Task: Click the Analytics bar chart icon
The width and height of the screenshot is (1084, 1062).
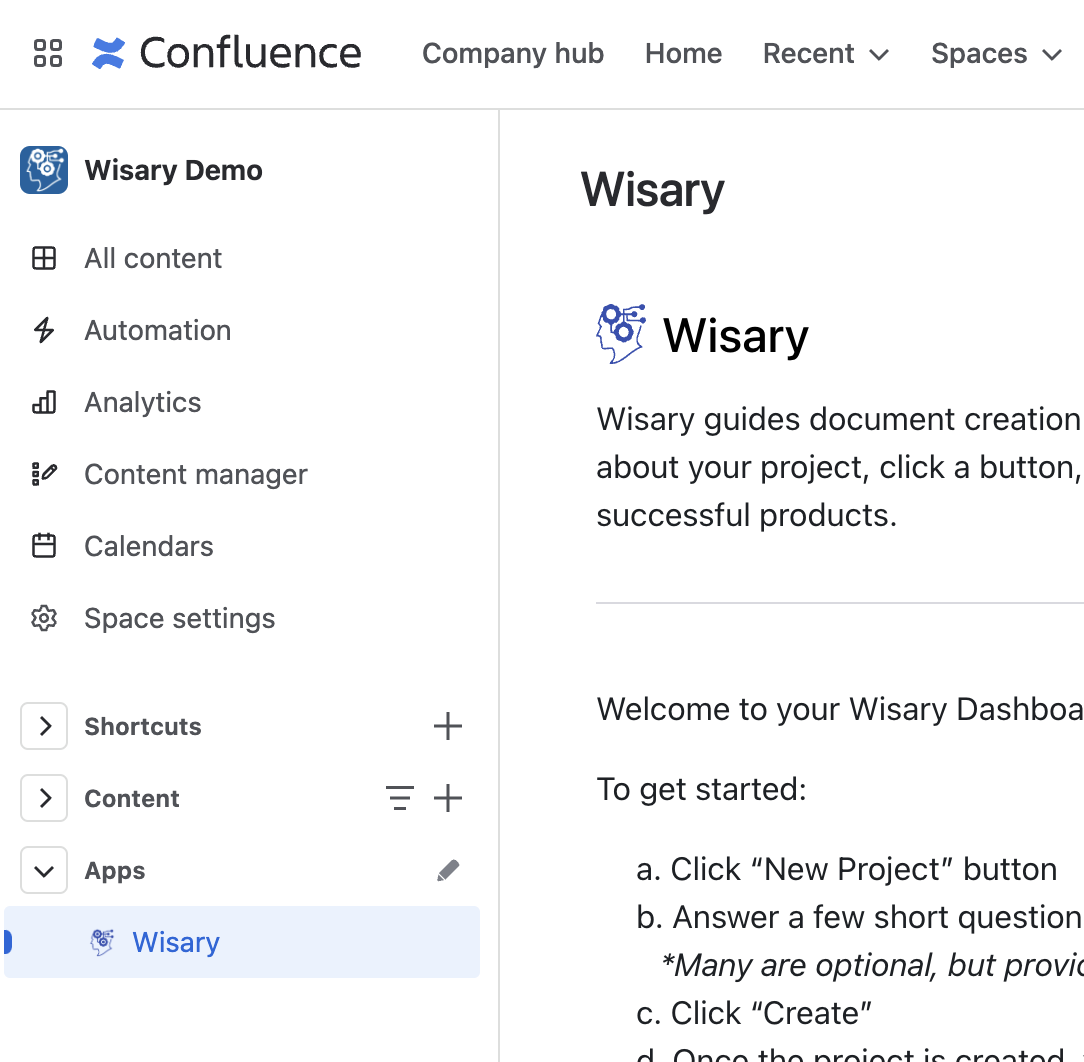Action: coord(44,402)
